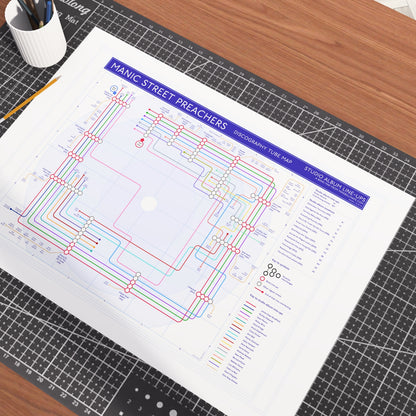Click the red roundel marker on the map
The width and height of the screenshot is (416, 416).
139,144
